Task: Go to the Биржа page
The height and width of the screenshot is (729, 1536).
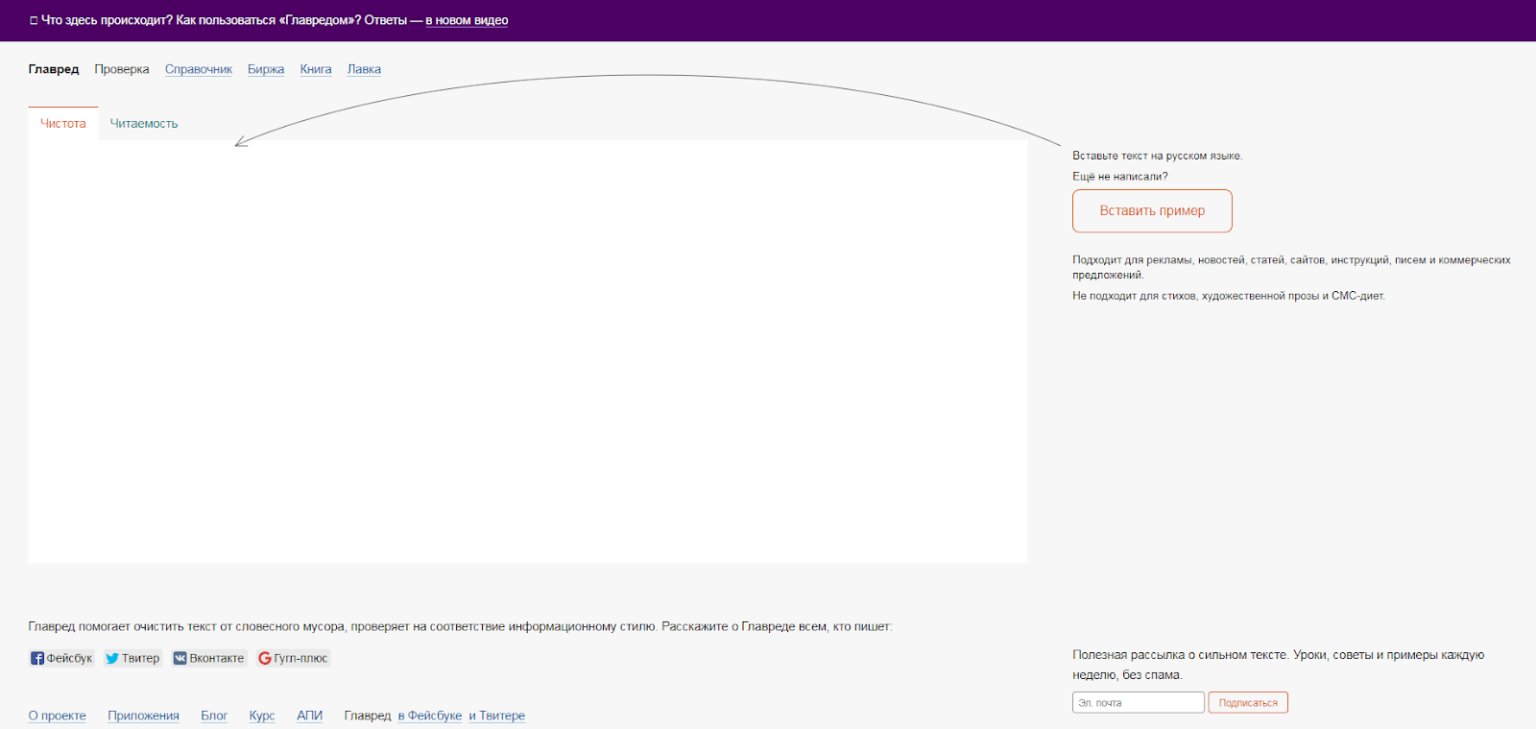Action: point(266,69)
